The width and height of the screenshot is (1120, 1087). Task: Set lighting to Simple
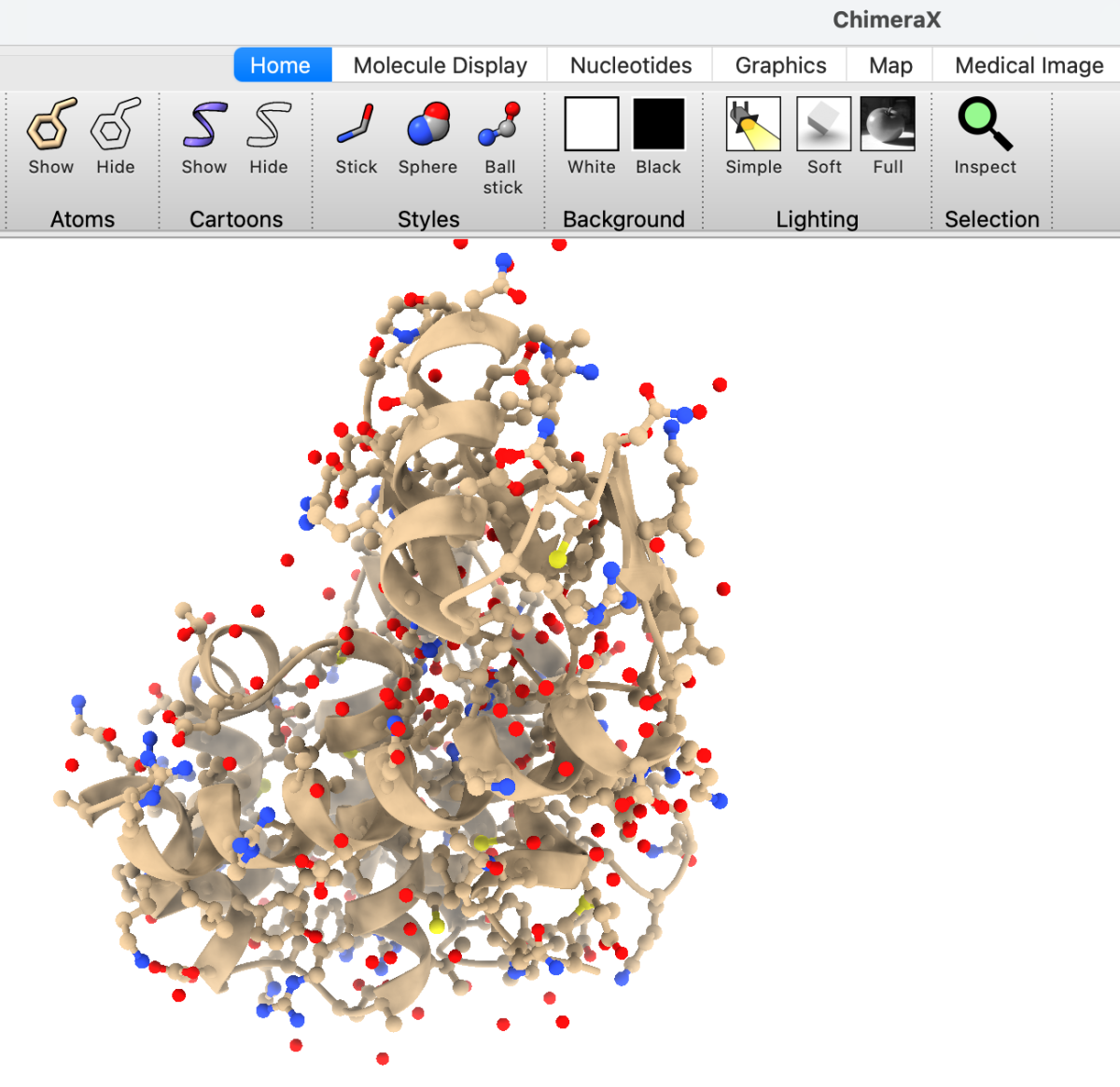[x=754, y=124]
